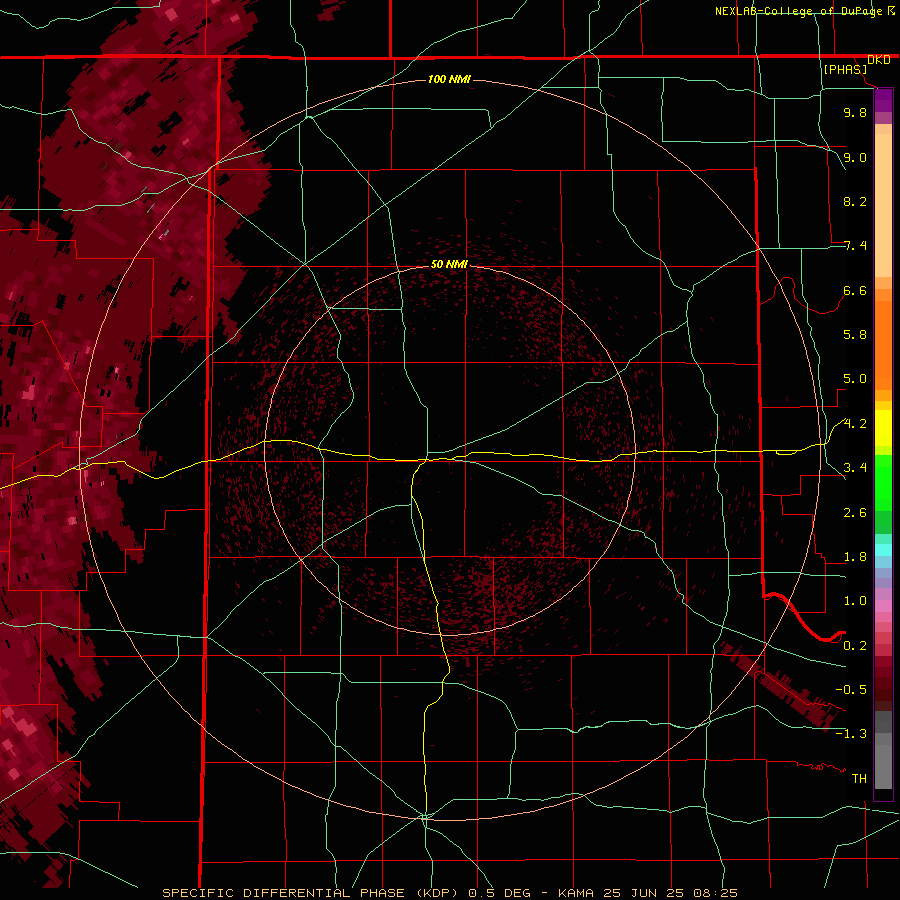Viewport: 900px width, 900px height.
Task: Click the 9.0 value on the scale
Action: pyautogui.click(x=855, y=157)
